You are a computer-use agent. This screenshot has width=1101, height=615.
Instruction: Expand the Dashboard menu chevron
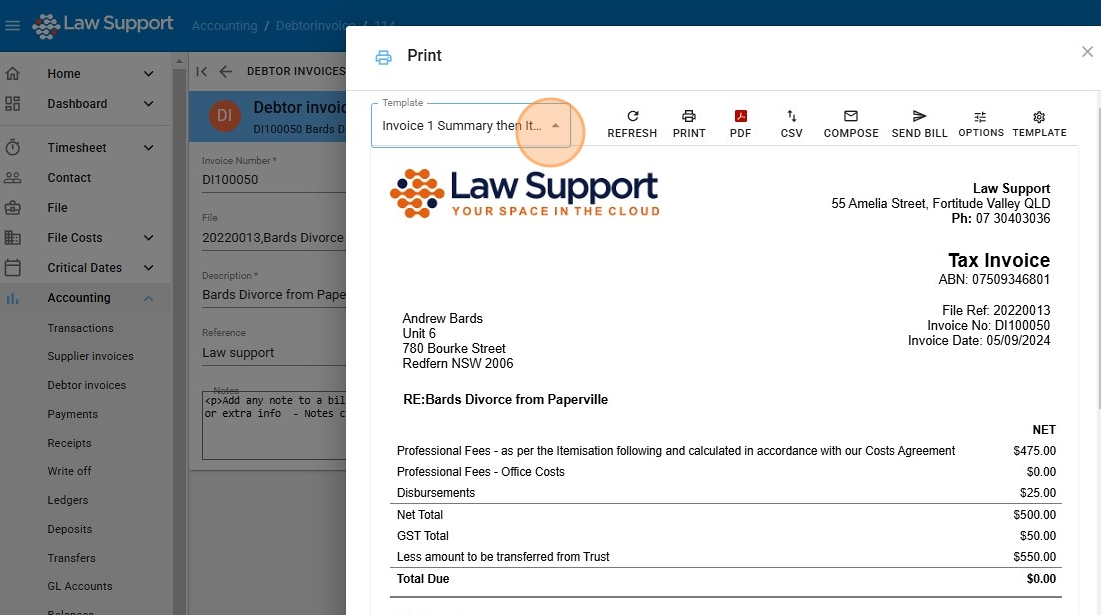[148, 104]
